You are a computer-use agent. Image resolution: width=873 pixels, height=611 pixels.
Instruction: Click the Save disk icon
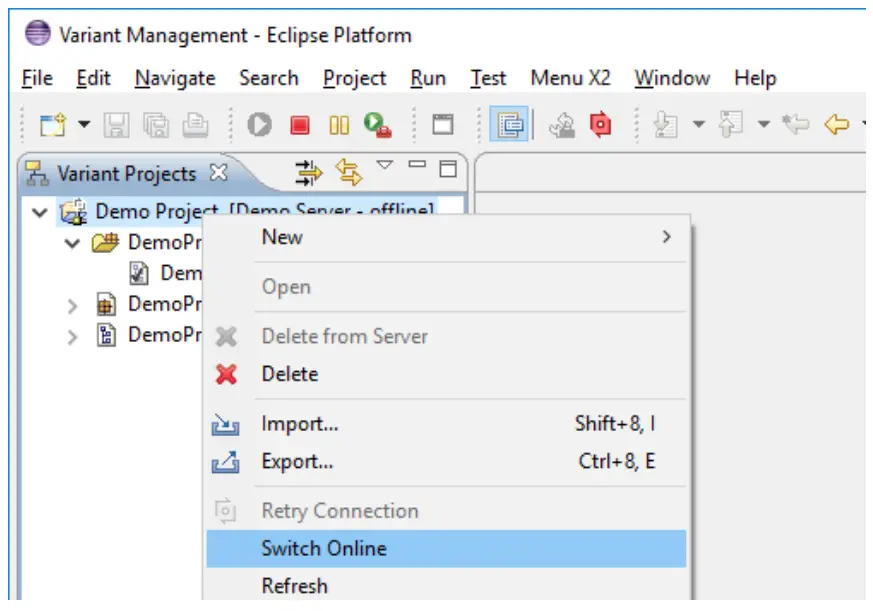tap(116, 125)
